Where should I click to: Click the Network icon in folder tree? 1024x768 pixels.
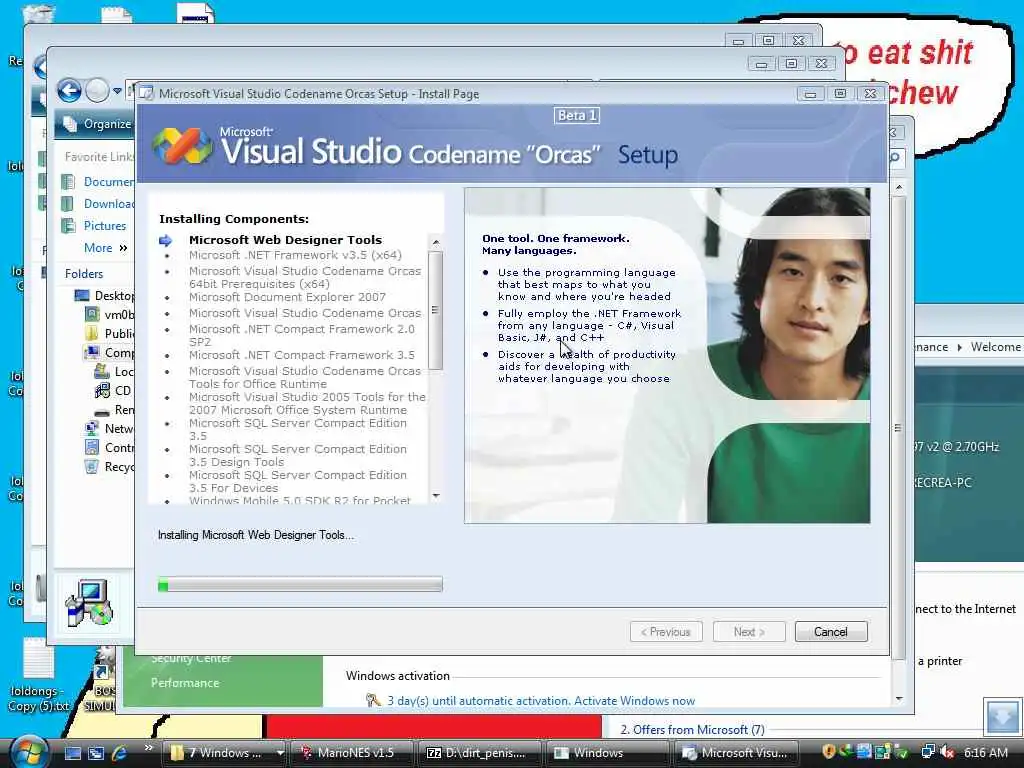92,429
